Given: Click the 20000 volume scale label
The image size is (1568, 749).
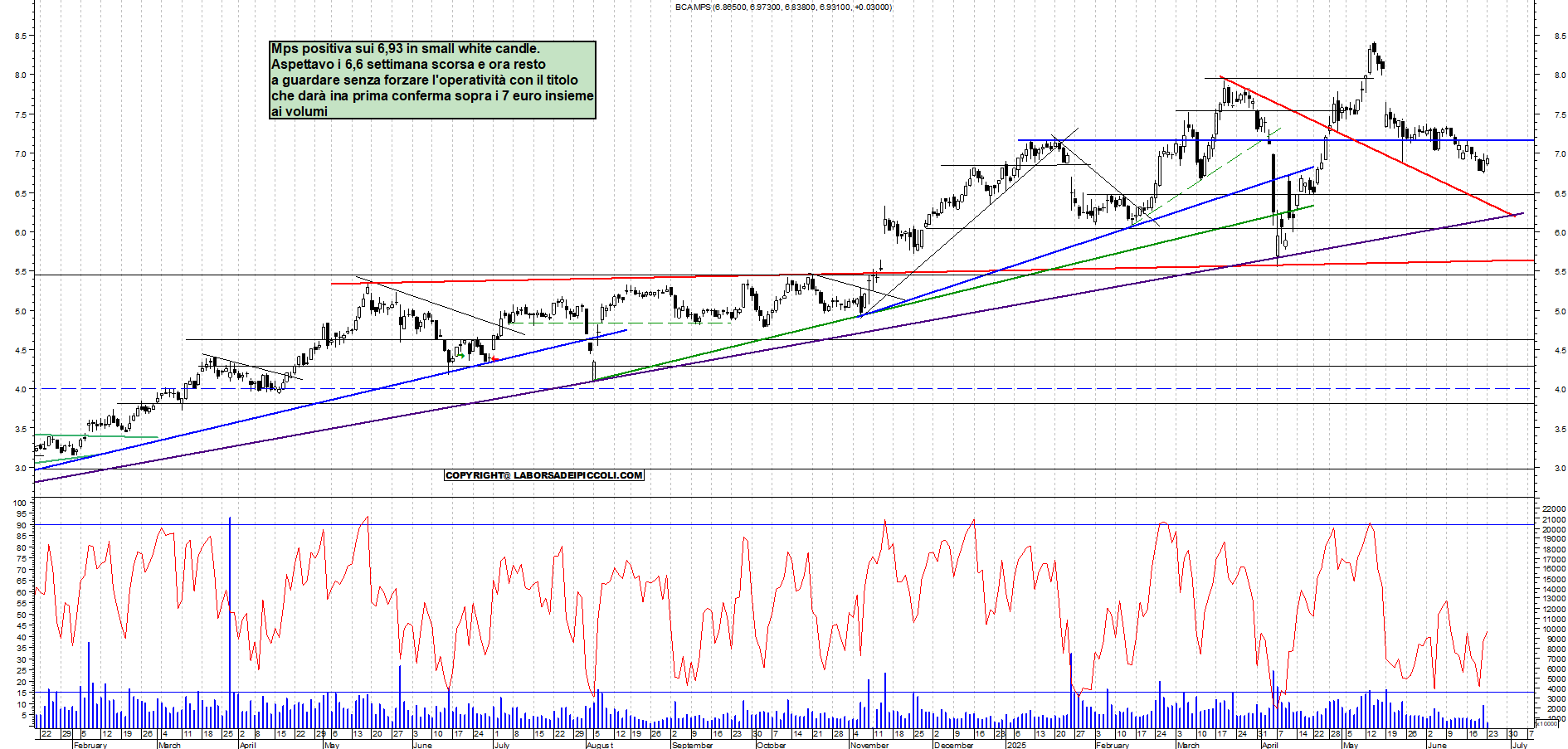Looking at the screenshot, I should (x=1554, y=529).
